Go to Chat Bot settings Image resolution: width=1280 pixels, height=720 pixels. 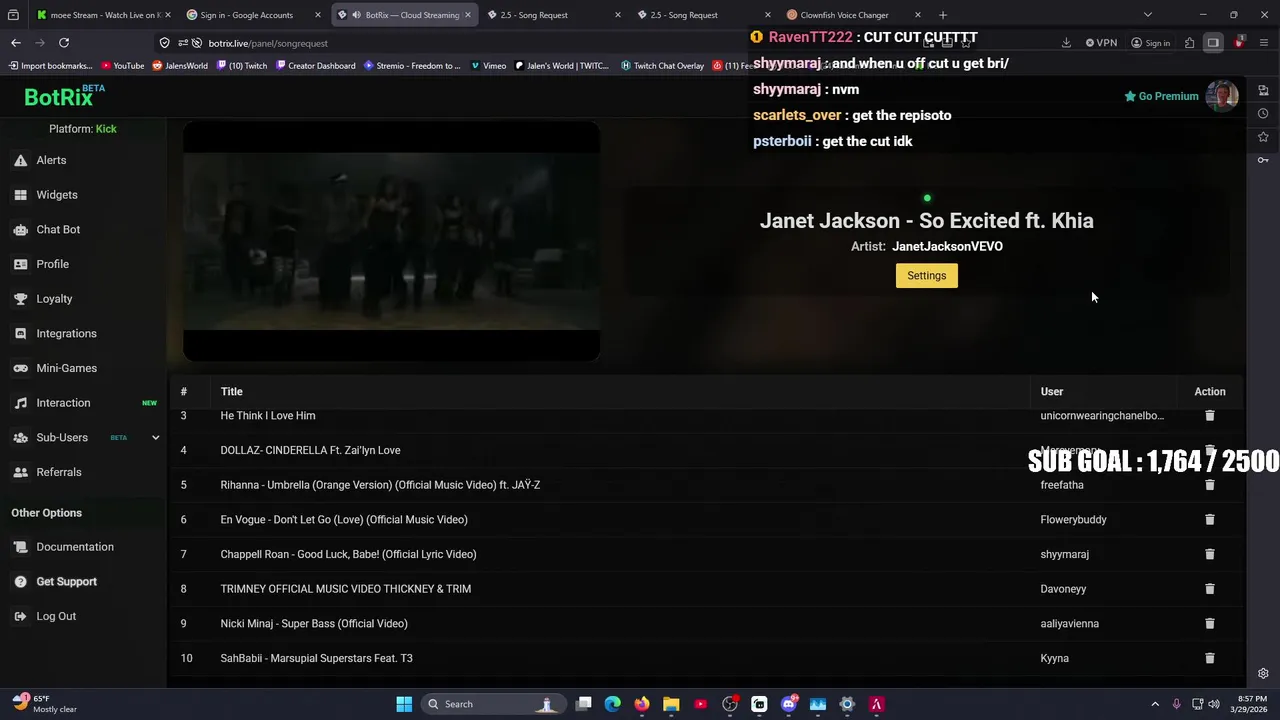pyautogui.click(x=58, y=229)
